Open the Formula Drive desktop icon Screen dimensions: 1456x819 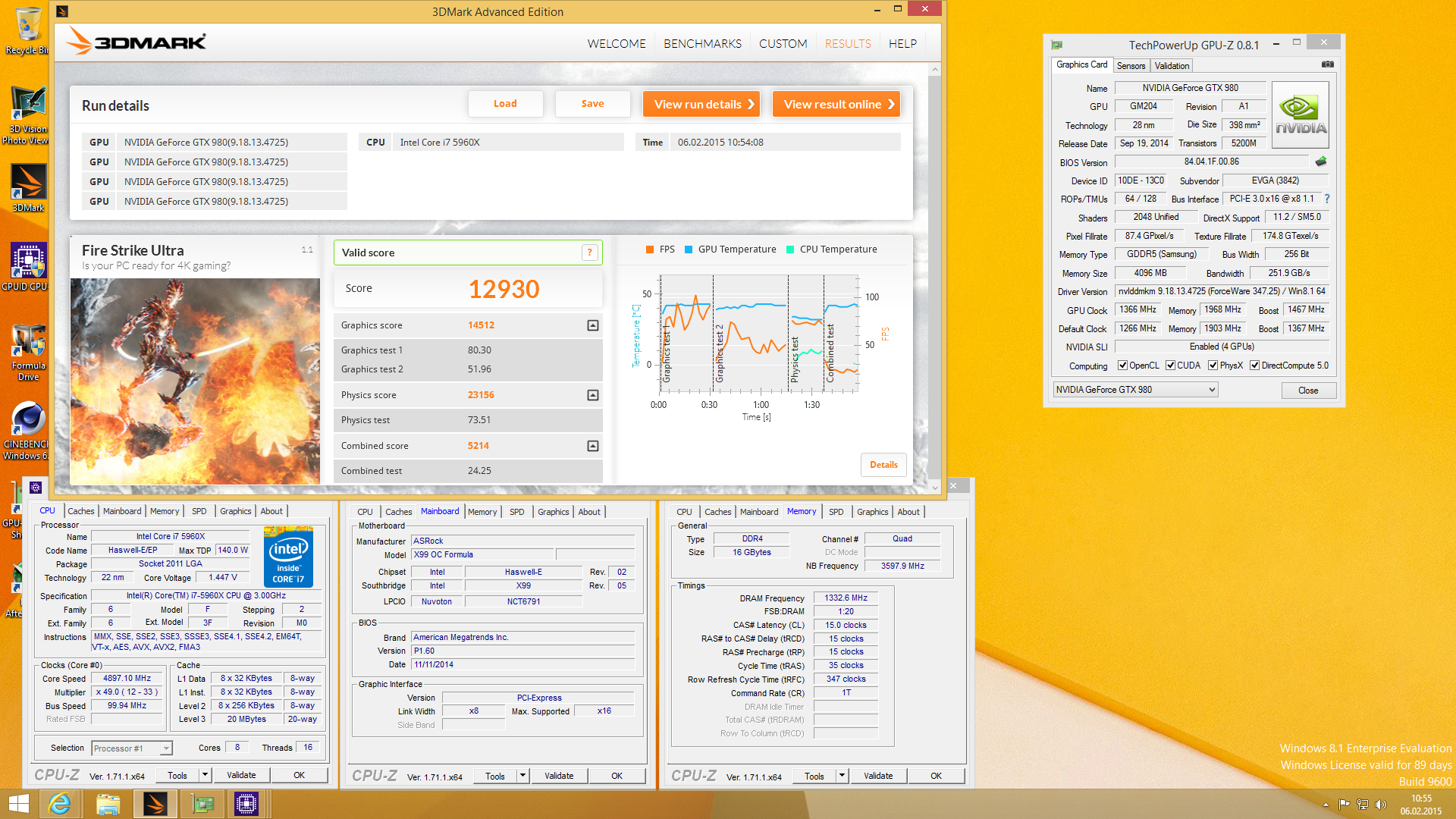coord(28,352)
